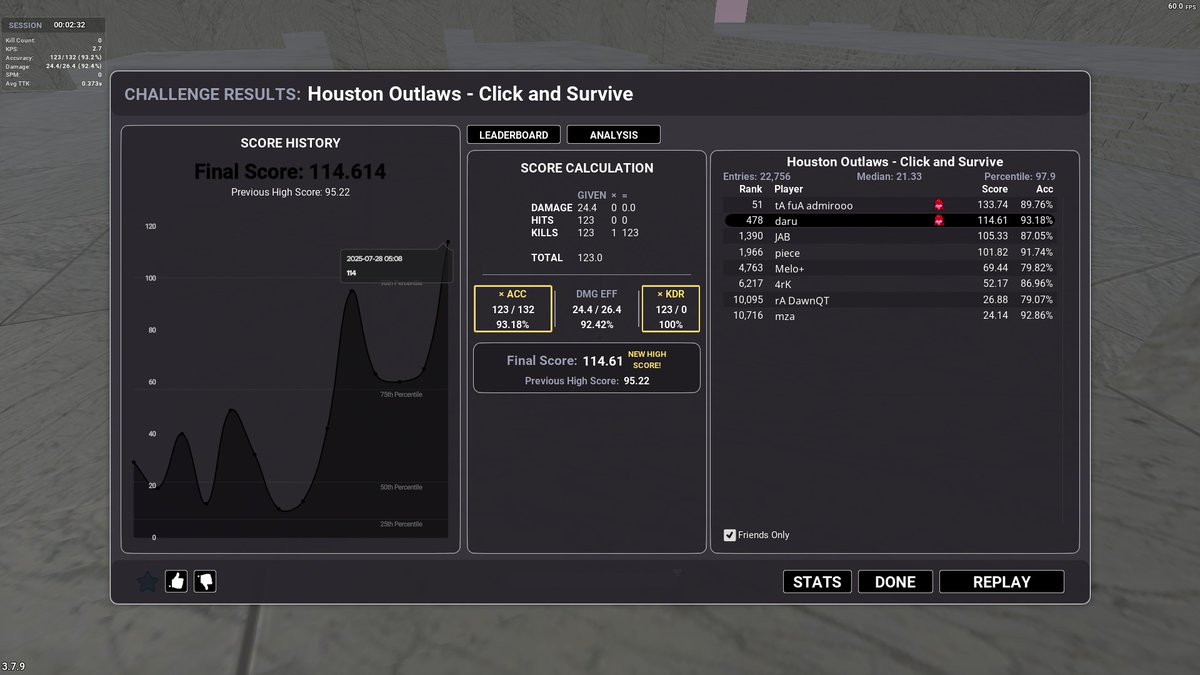Viewport: 1200px width, 675px height.
Task: Click red badge icon in daru's row
Action: pyautogui.click(x=939, y=220)
